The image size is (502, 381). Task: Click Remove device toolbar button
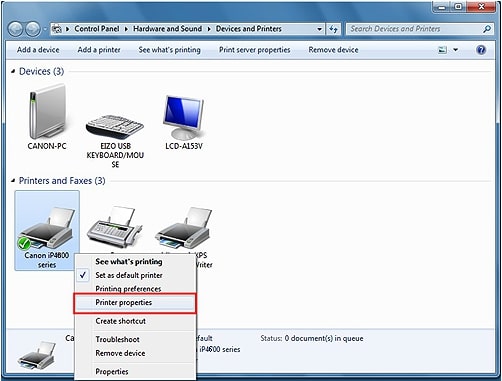pyautogui.click(x=333, y=50)
